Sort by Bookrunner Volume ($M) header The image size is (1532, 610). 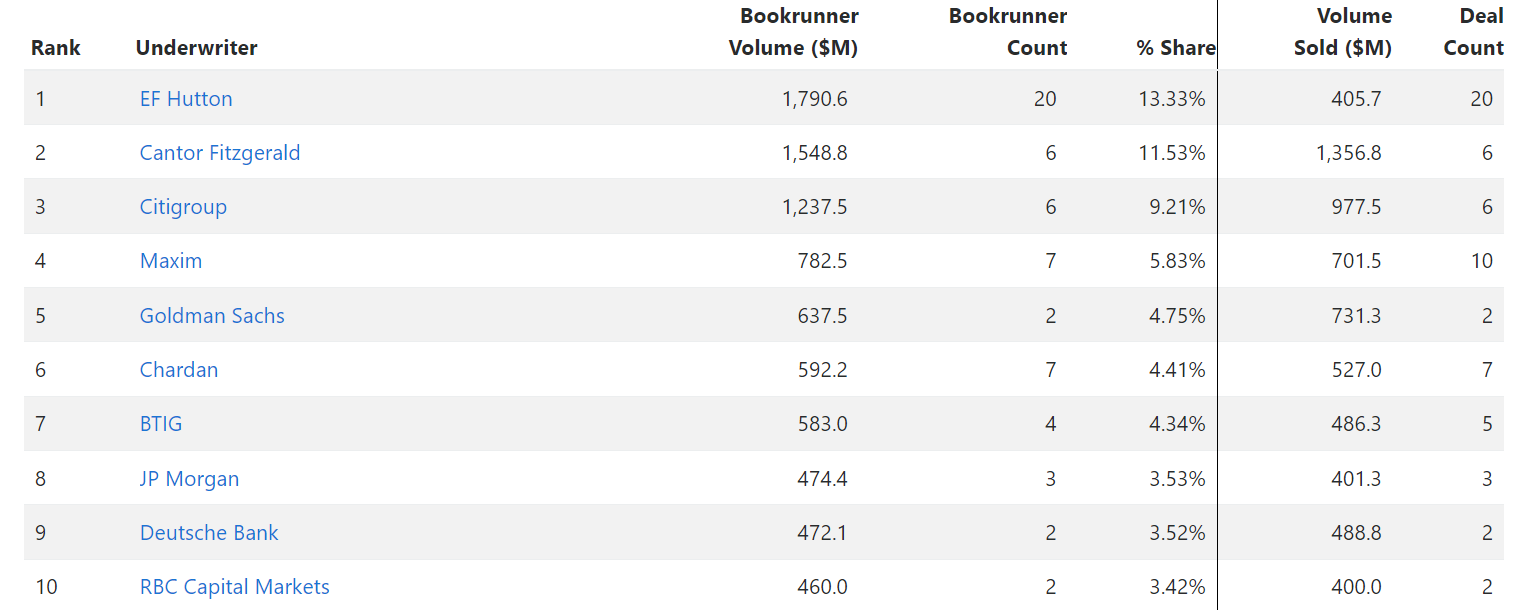coord(794,32)
